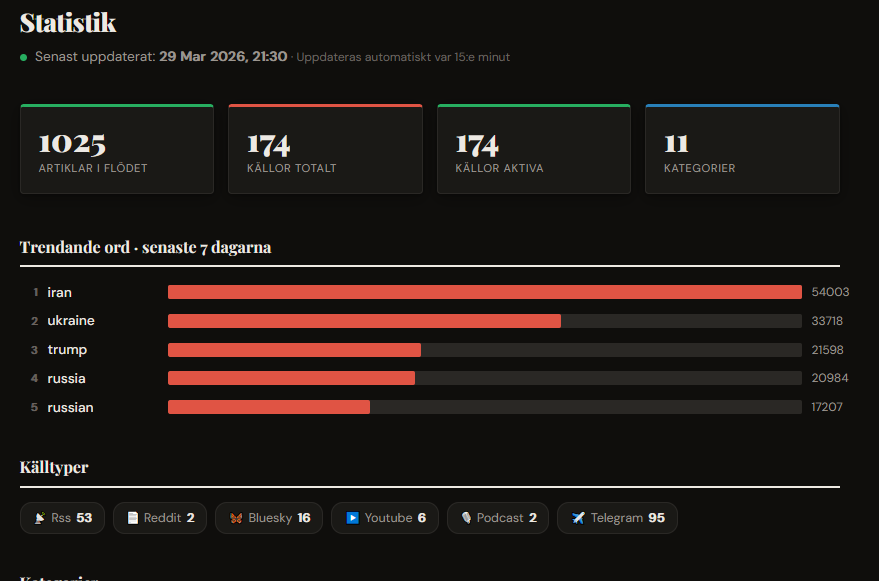
Task: Click the Youtube play icon
Action: pos(352,518)
